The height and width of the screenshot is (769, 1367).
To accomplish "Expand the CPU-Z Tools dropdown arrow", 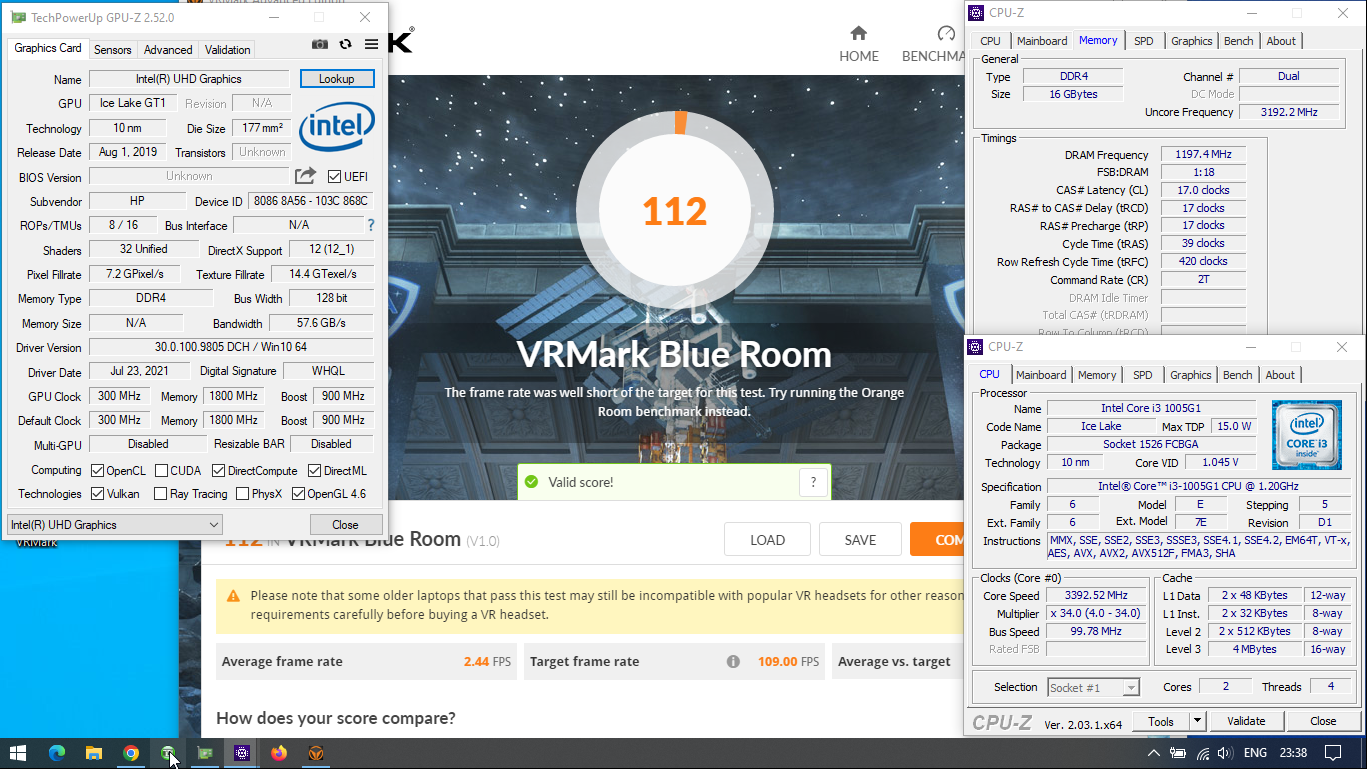I will pyautogui.click(x=1196, y=721).
